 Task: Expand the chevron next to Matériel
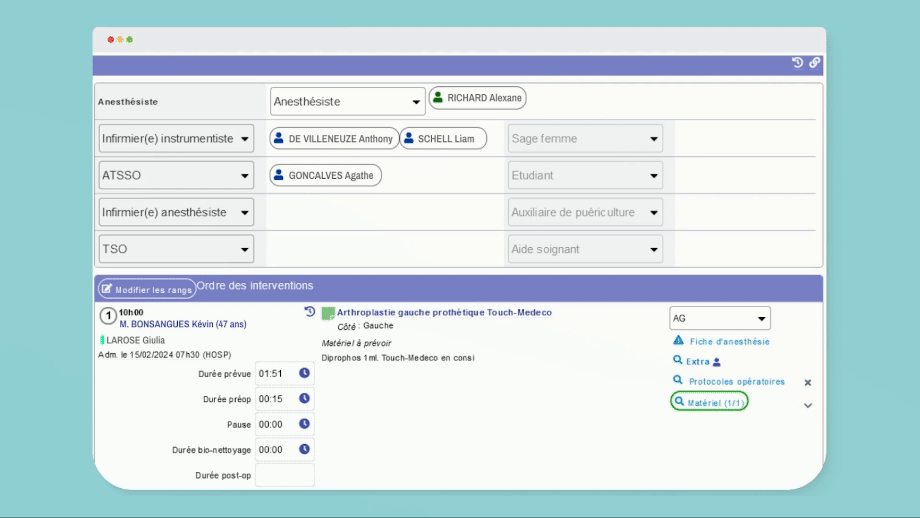pos(808,406)
